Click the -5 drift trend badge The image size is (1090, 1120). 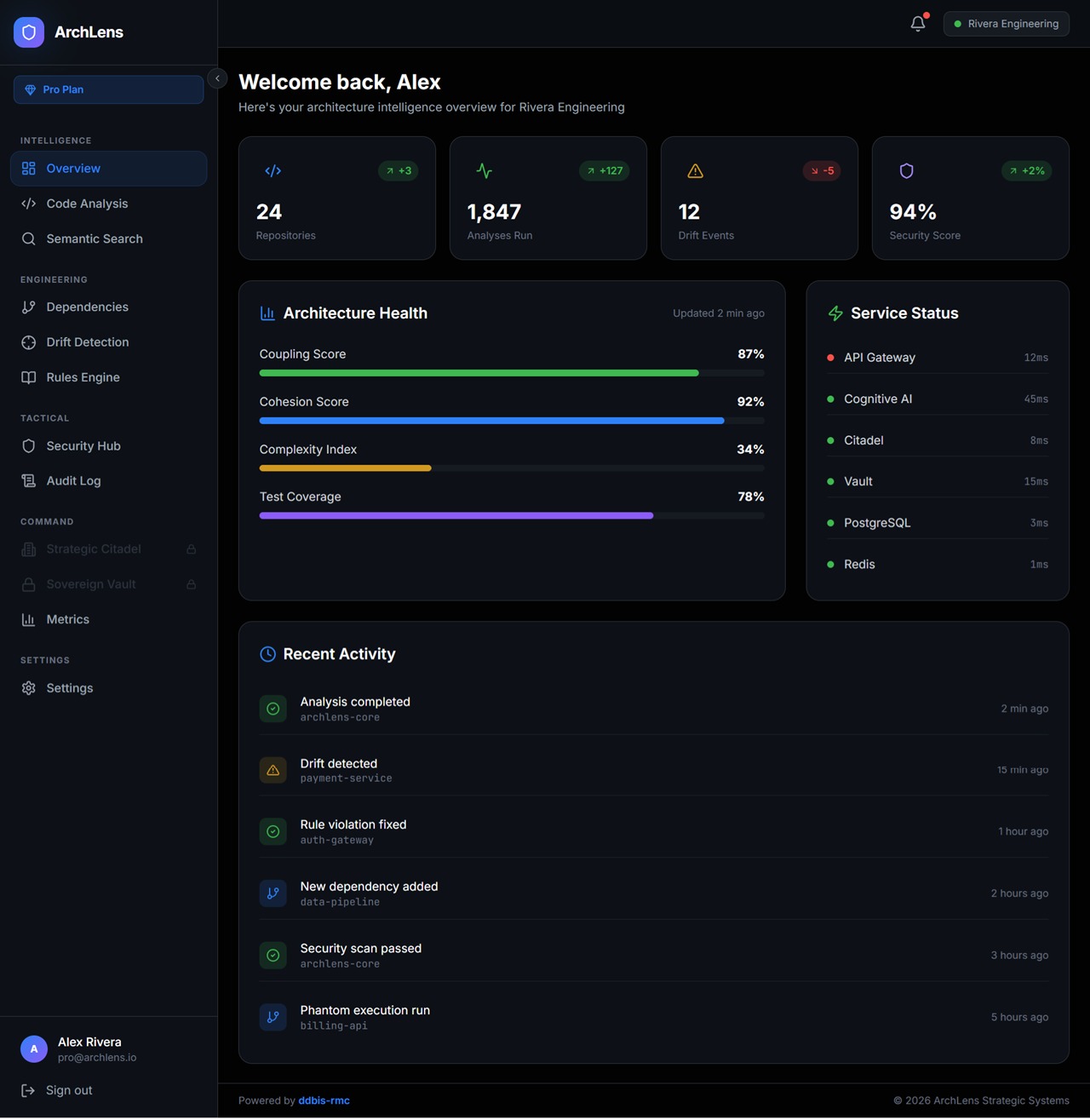[822, 171]
